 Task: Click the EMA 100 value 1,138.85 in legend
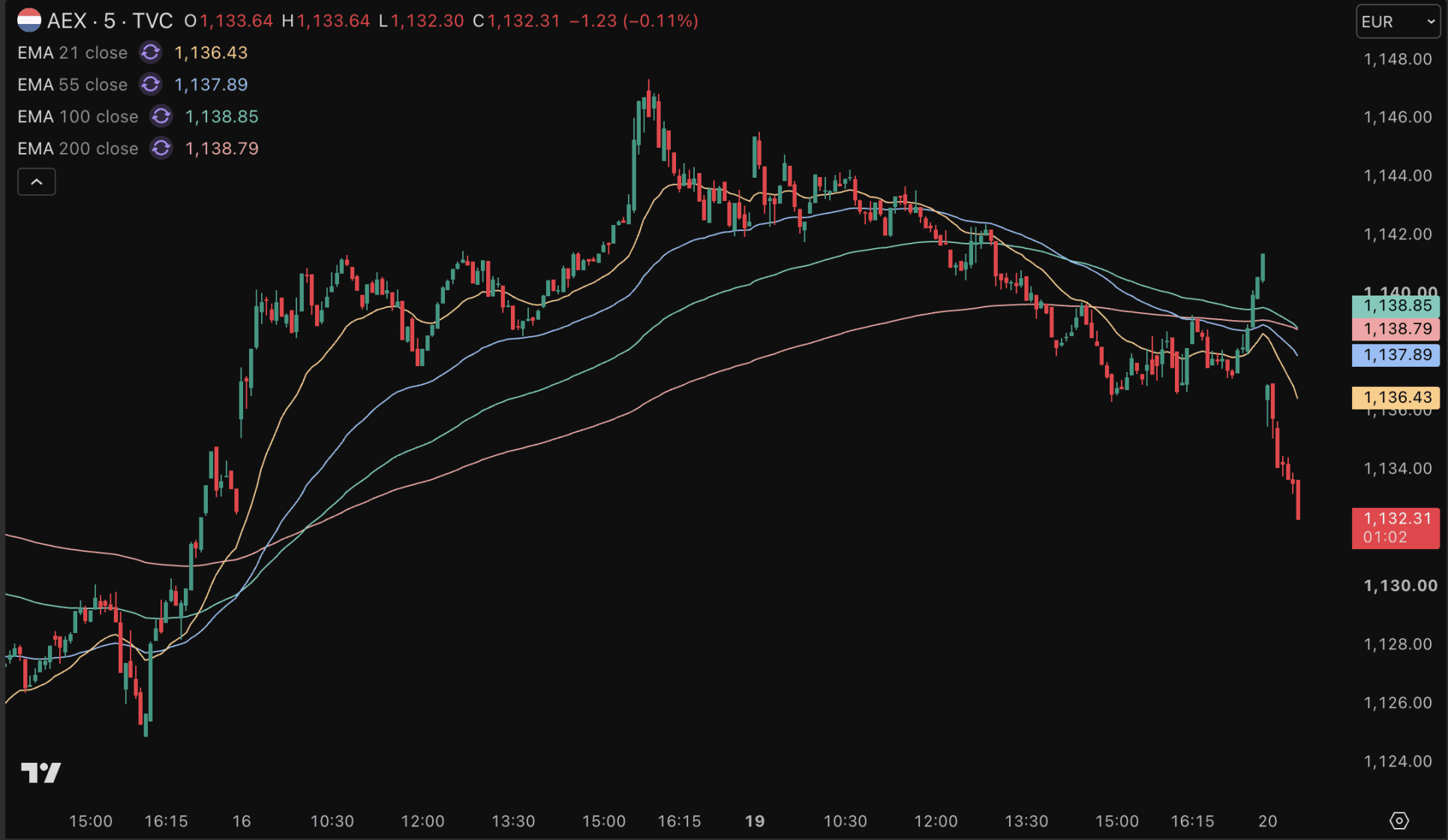click(x=221, y=116)
